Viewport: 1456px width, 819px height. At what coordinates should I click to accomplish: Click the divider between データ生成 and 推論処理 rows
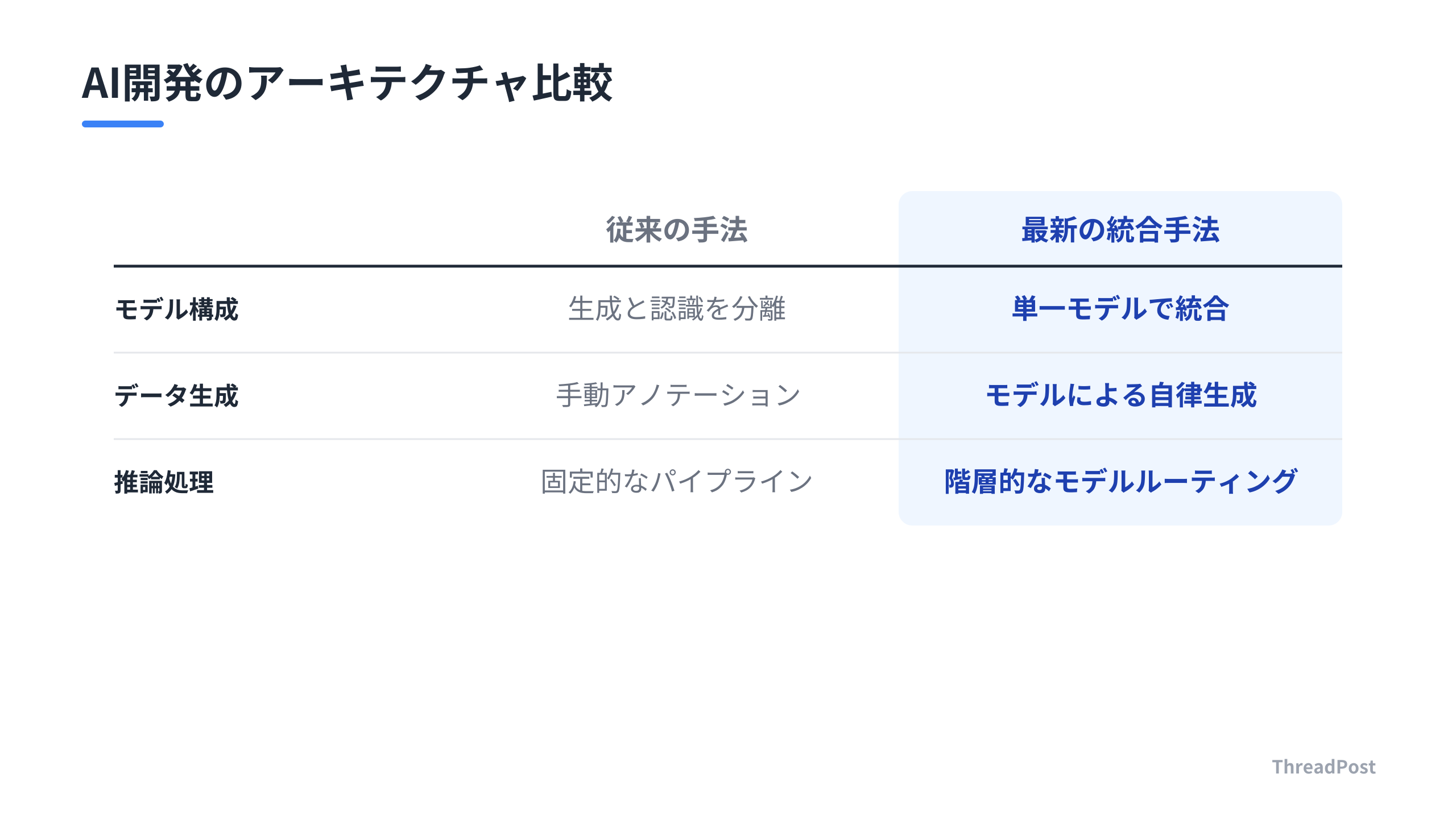[x=728, y=439]
